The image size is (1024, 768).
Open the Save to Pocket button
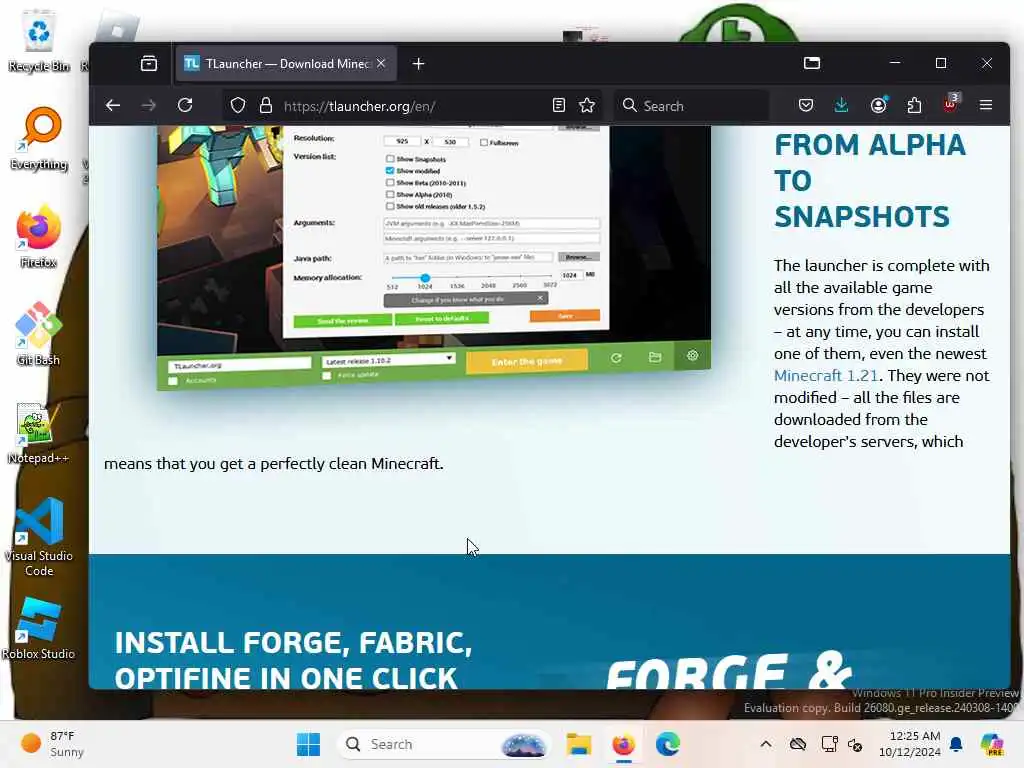(x=806, y=105)
